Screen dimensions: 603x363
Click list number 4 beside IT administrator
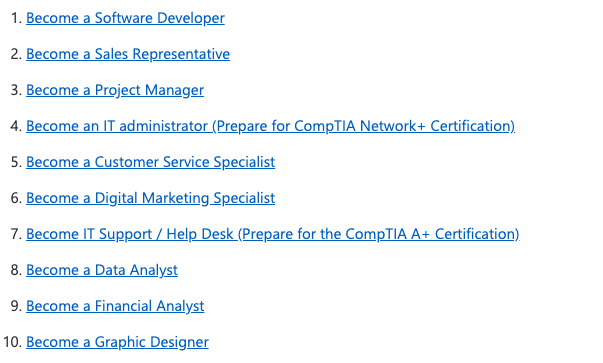coord(17,126)
